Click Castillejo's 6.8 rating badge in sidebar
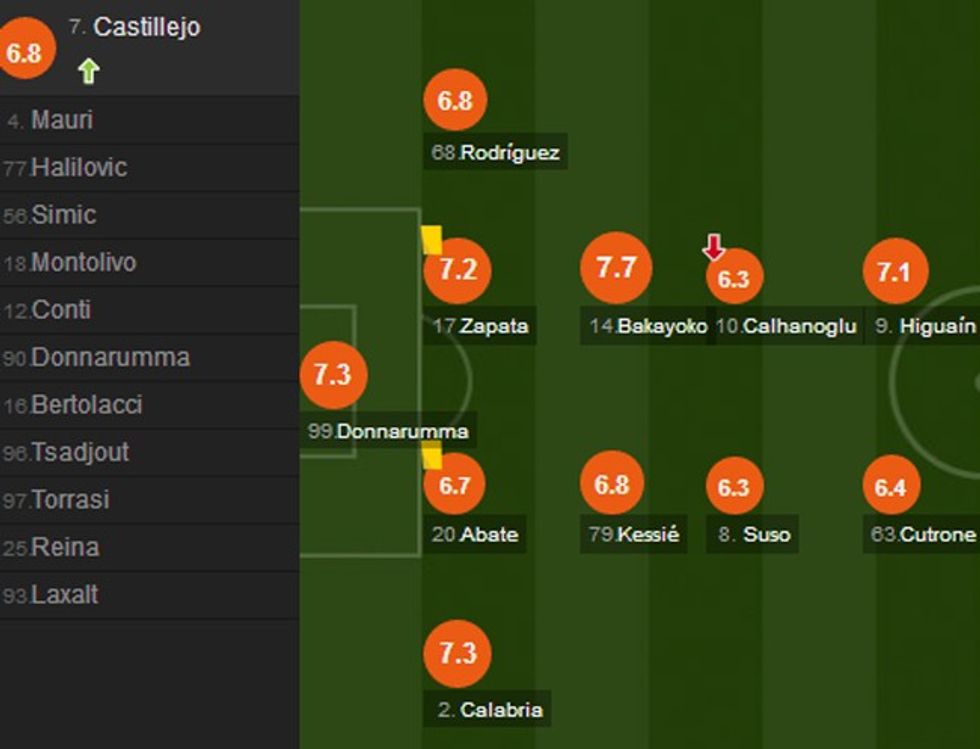 click(x=24, y=52)
